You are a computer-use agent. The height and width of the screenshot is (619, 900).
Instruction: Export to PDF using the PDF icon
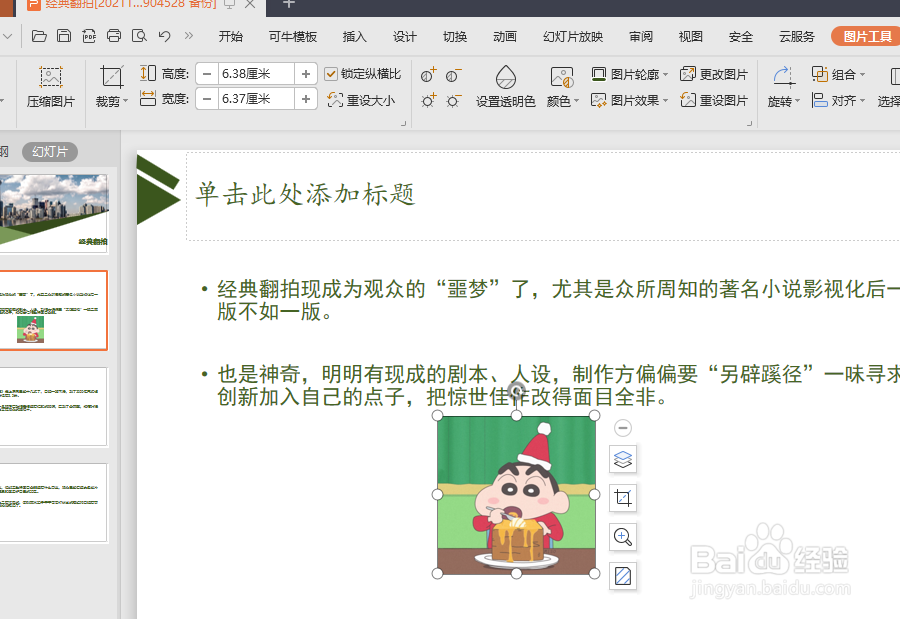pyautogui.click(x=89, y=36)
